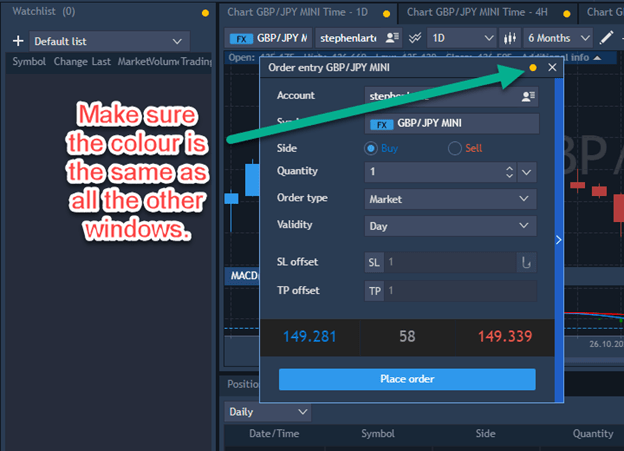The height and width of the screenshot is (451, 624).
Task: Click the indicators icon left of 1D
Action: tap(414, 37)
